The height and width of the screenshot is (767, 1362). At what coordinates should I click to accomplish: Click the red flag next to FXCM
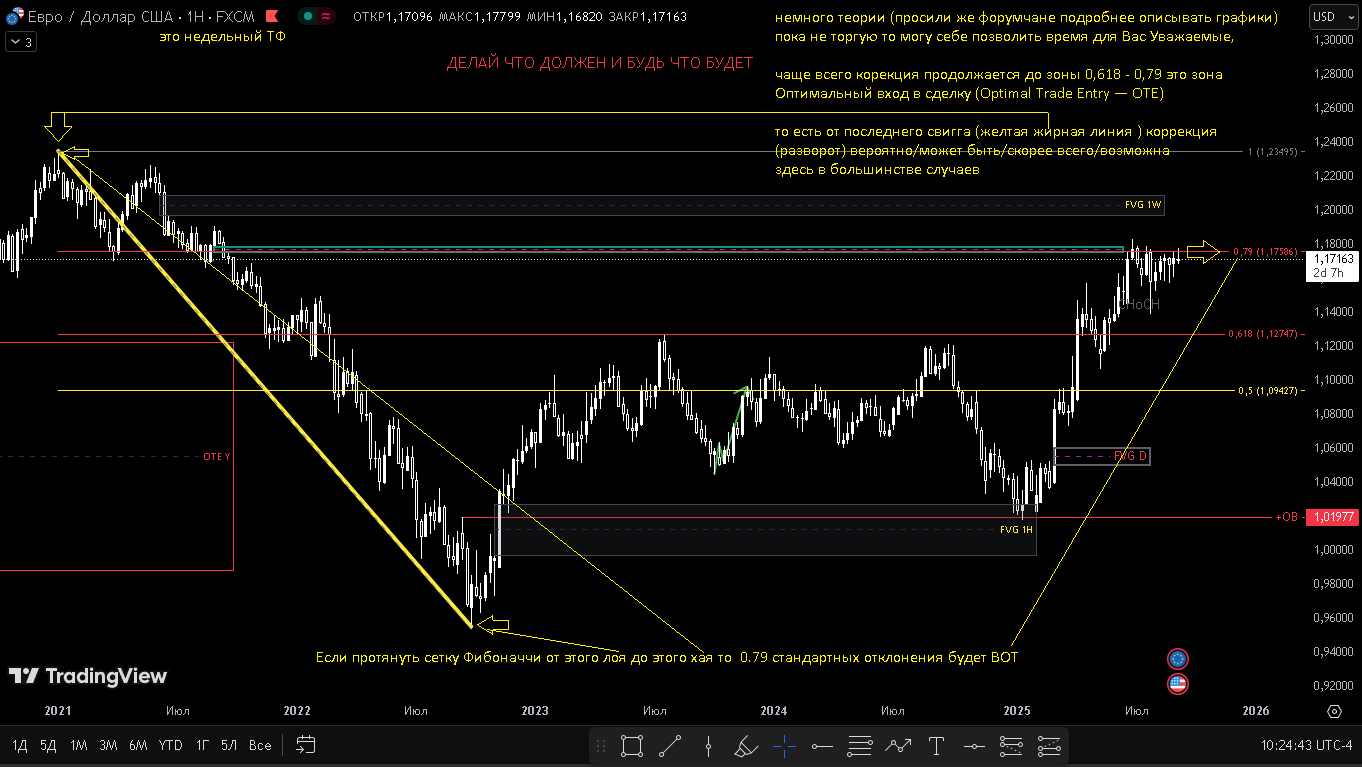(x=271, y=17)
